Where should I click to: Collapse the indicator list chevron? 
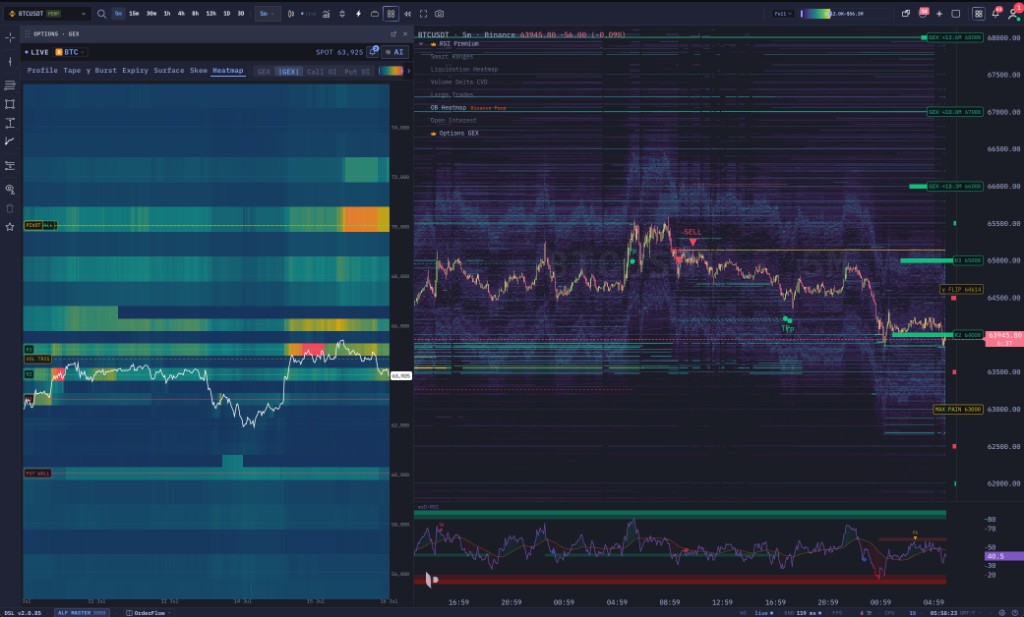pos(421,44)
